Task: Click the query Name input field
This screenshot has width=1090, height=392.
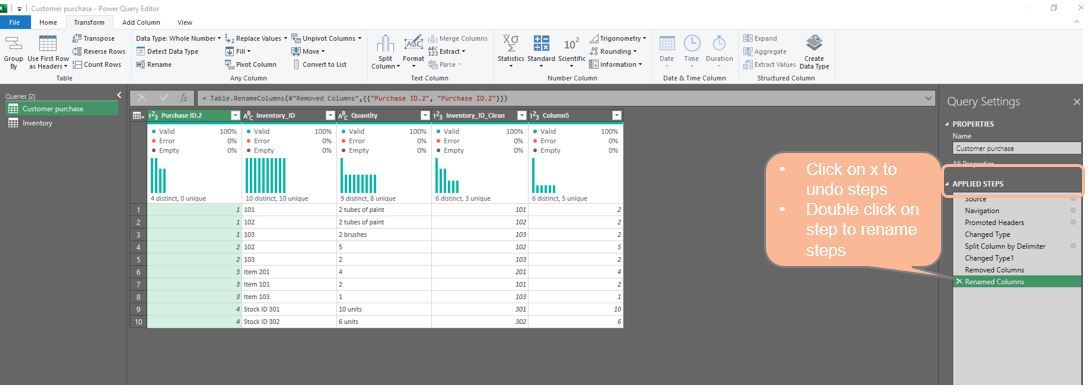Action: pyautogui.click(x=1017, y=148)
